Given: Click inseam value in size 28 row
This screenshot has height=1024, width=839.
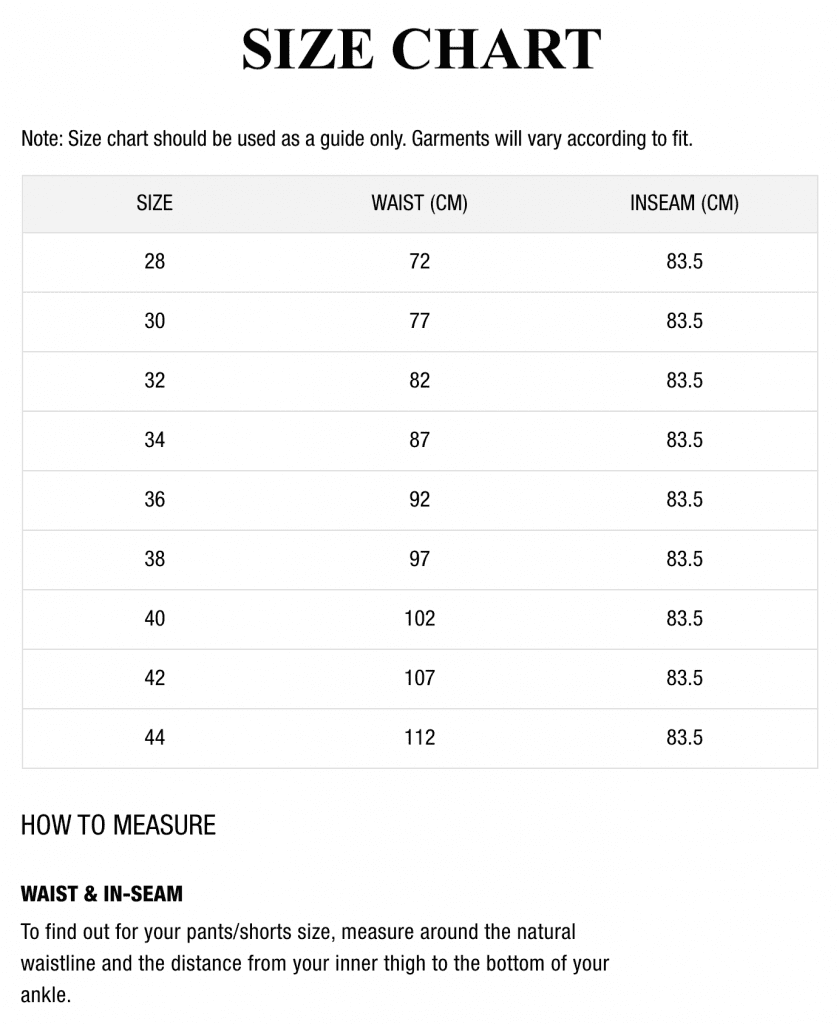Looking at the screenshot, I should (x=684, y=262).
